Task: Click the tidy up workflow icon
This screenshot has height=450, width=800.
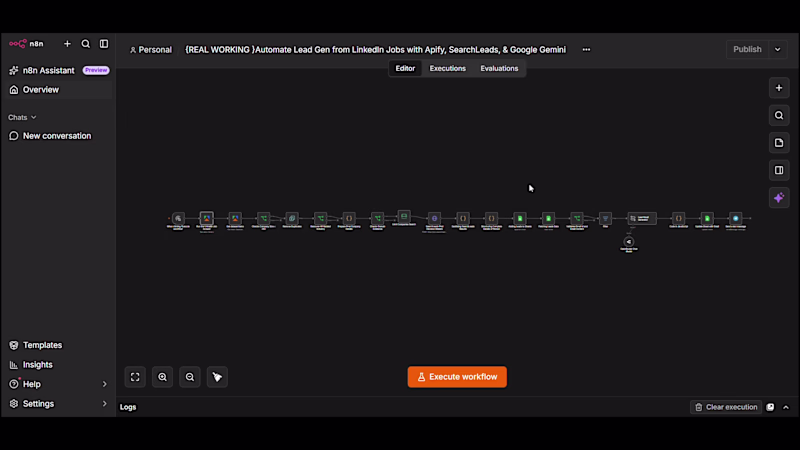Action: click(217, 377)
